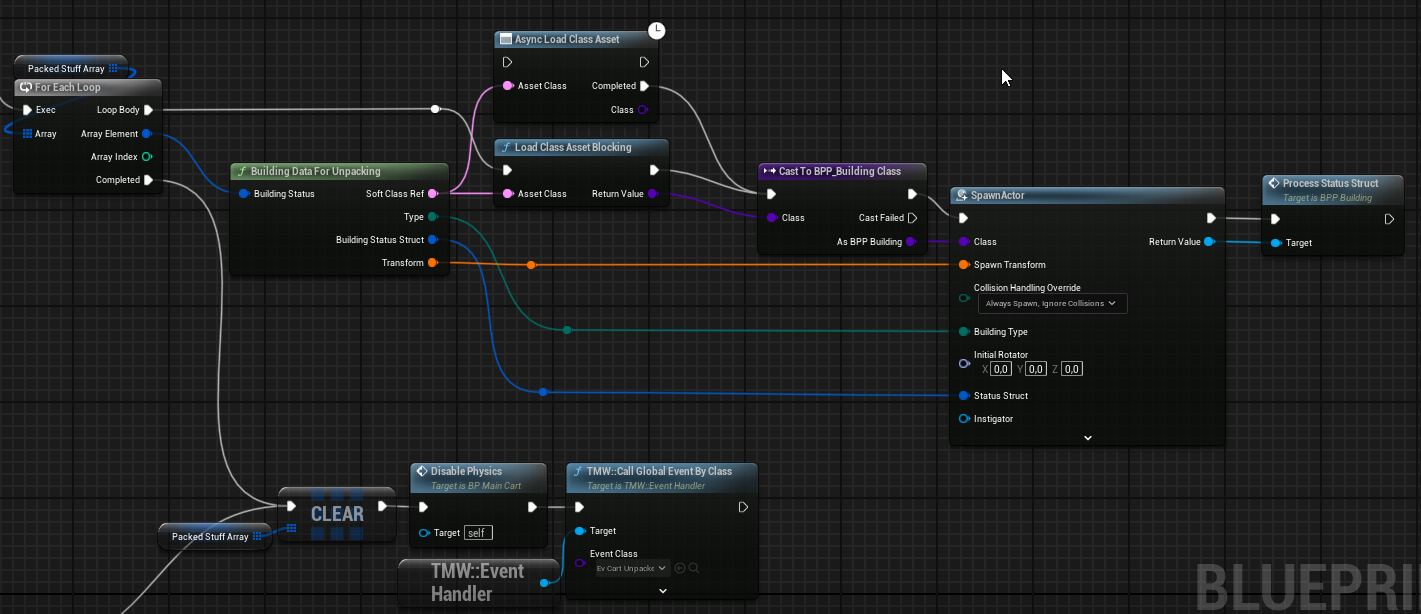Select the Cast To BPP_Building Class node
Image resolution: width=1421 pixels, height=614 pixels.
point(843,171)
